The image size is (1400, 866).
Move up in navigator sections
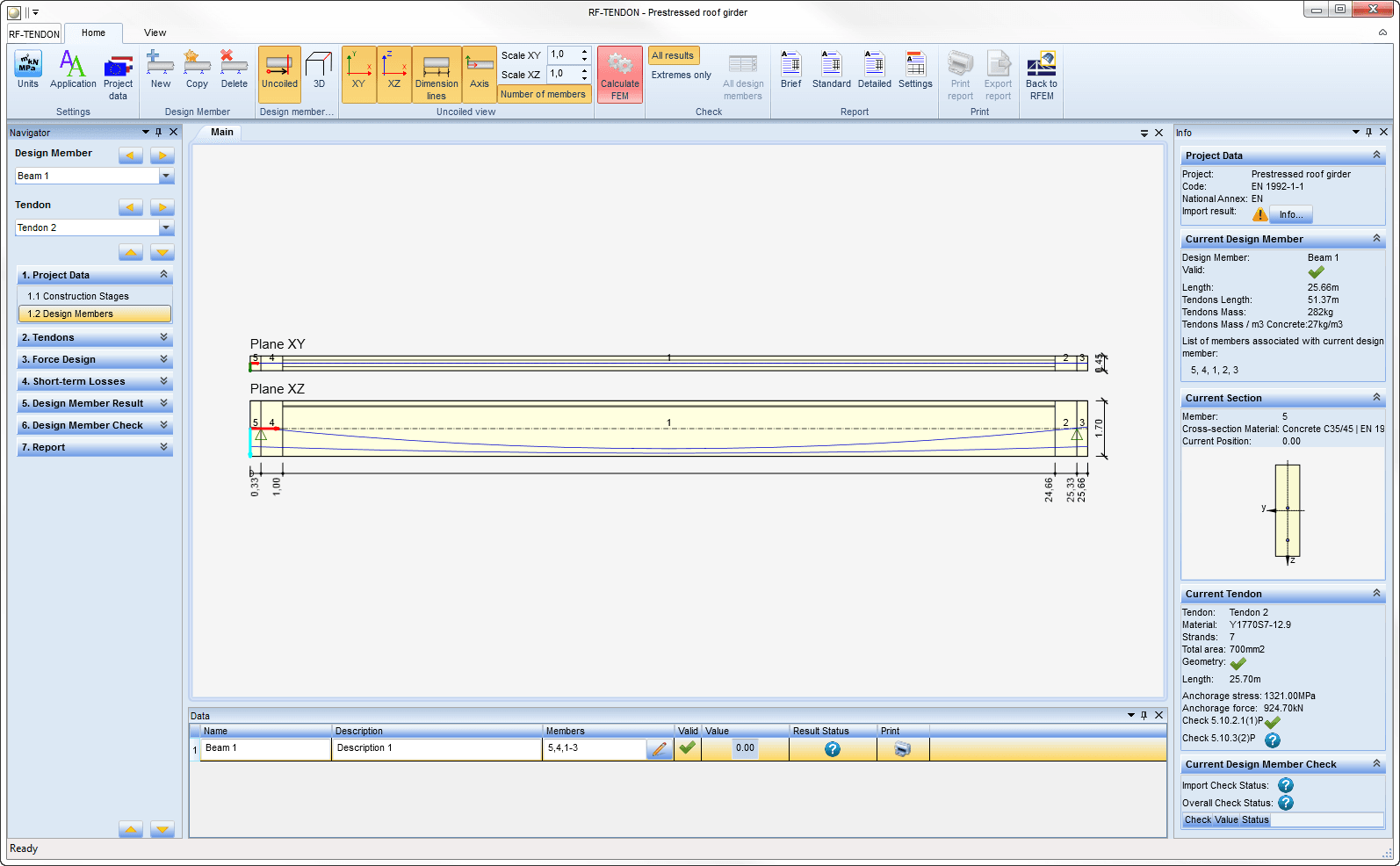(x=131, y=252)
